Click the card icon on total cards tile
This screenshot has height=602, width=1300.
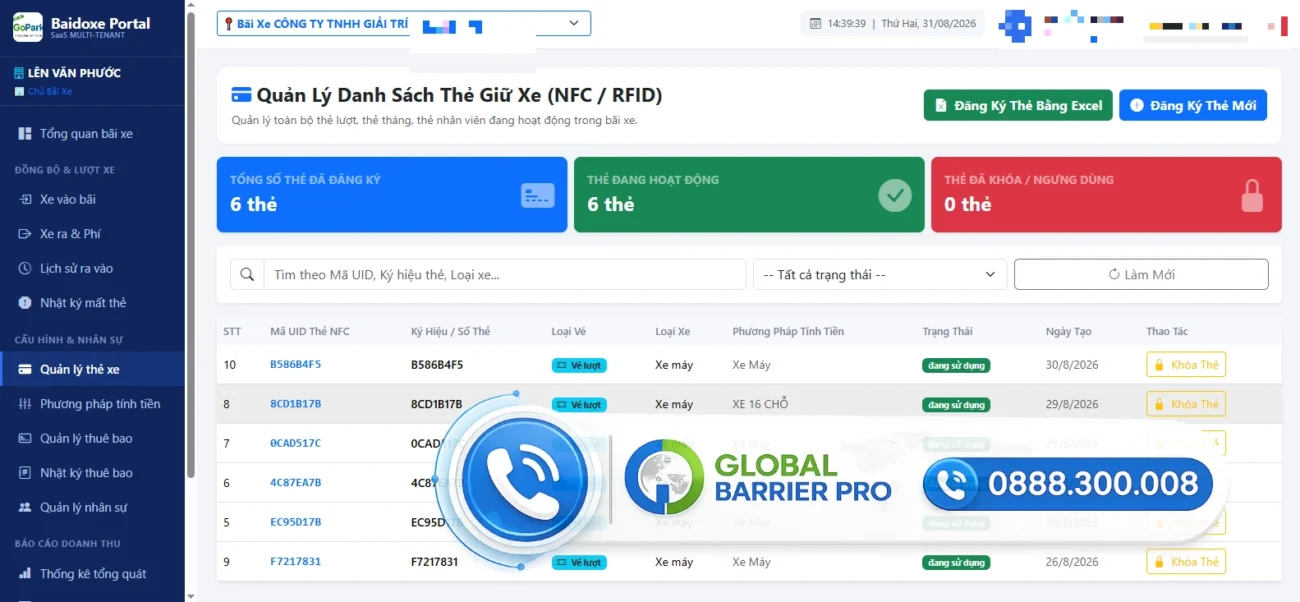click(538, 195)
